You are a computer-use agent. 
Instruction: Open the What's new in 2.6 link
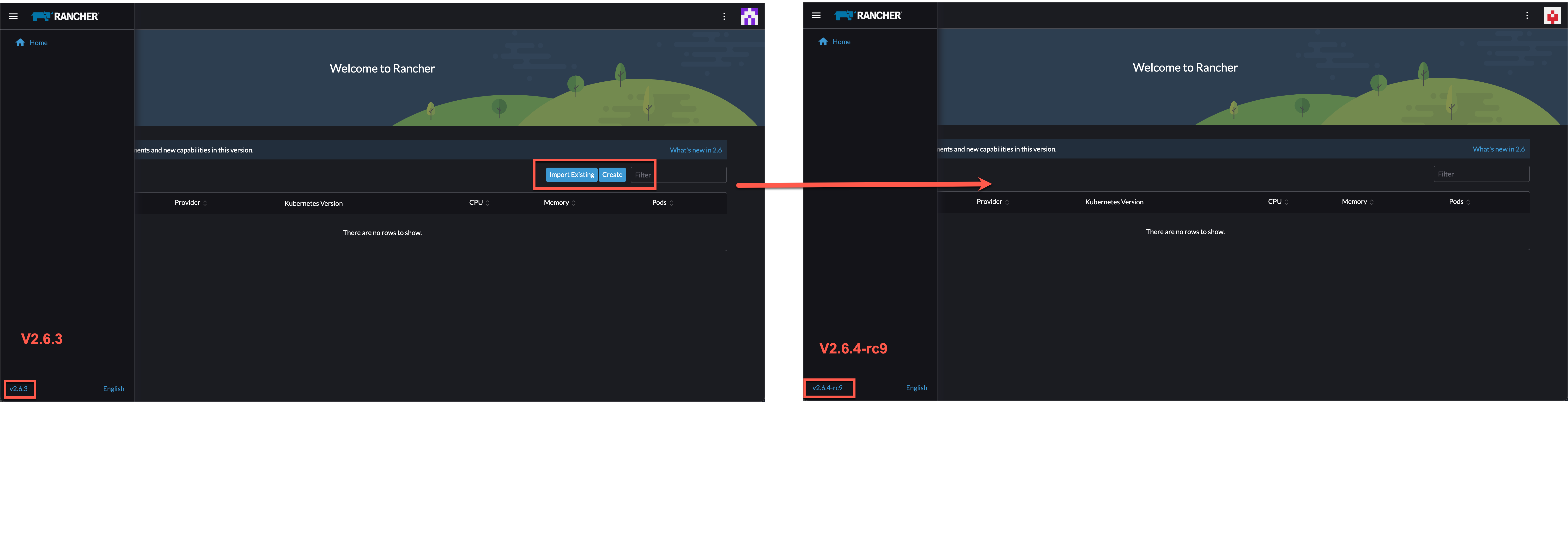[696, 150]
